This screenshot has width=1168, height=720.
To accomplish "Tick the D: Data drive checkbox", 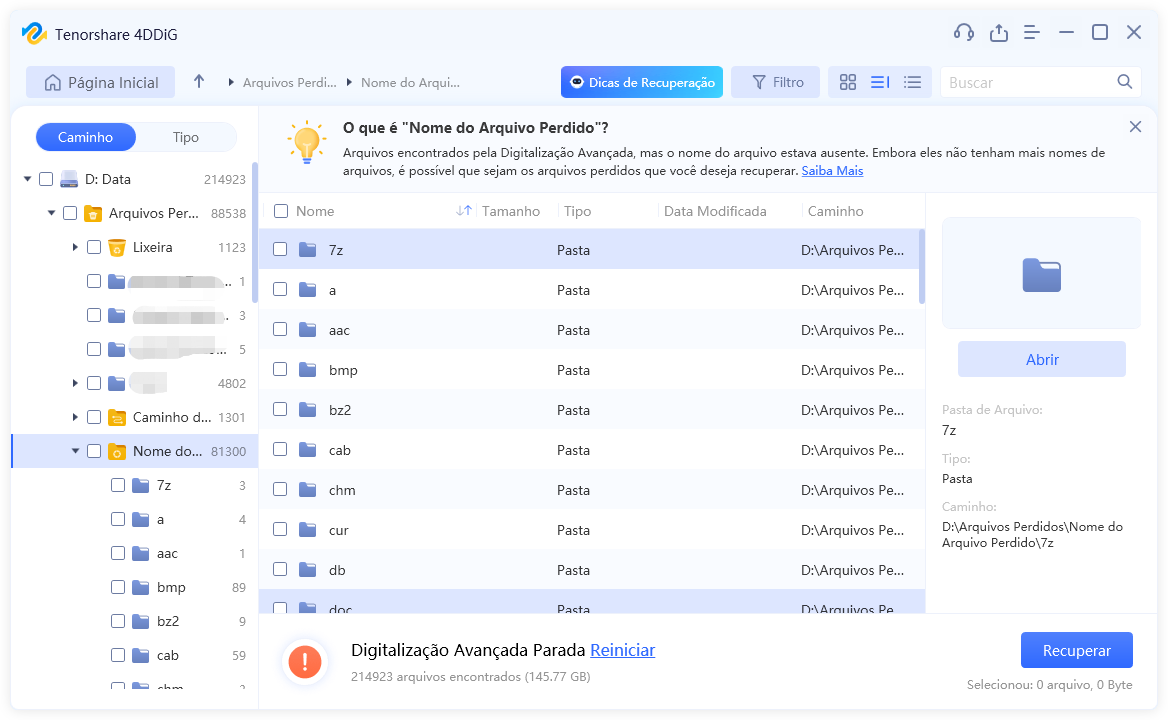I will (46, 180).
